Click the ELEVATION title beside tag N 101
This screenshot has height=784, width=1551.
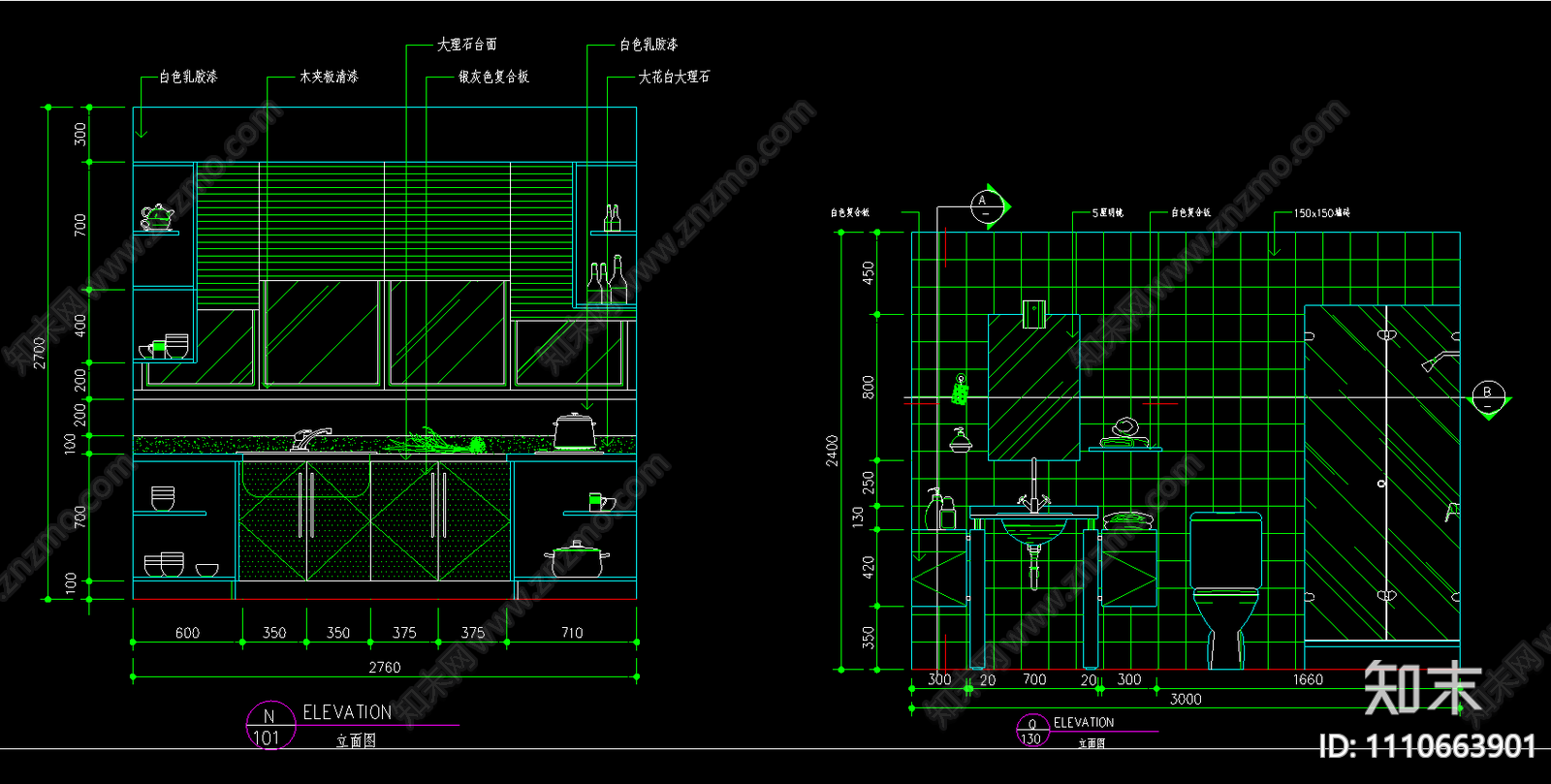pyautogui.click(x=347, y=712)
